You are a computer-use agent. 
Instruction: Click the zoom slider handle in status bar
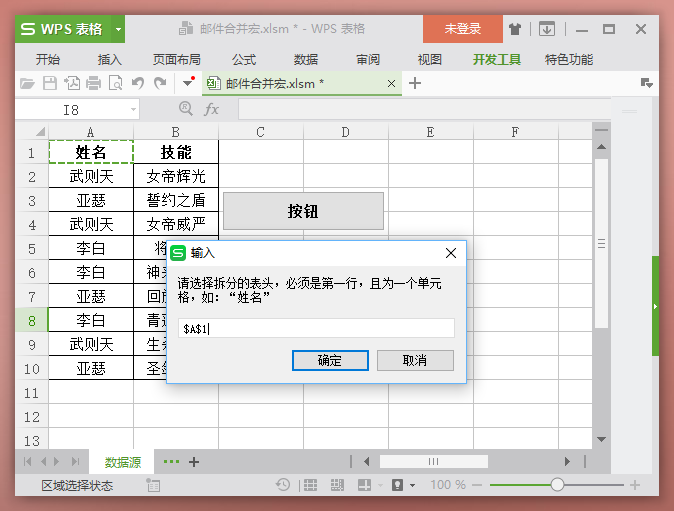point(557,485)
